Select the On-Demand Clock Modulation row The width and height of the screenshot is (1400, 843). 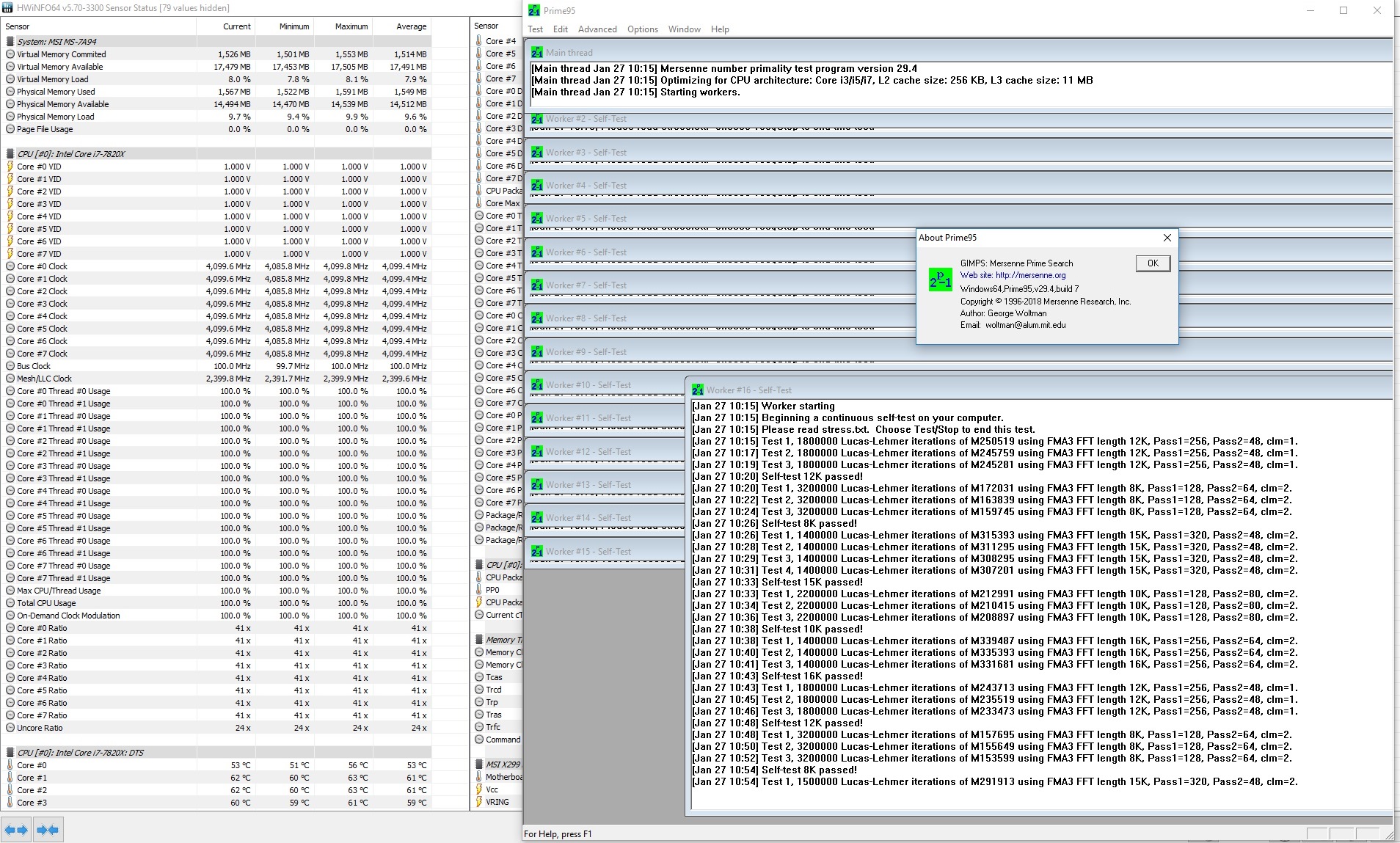click(x=216, y=616)
